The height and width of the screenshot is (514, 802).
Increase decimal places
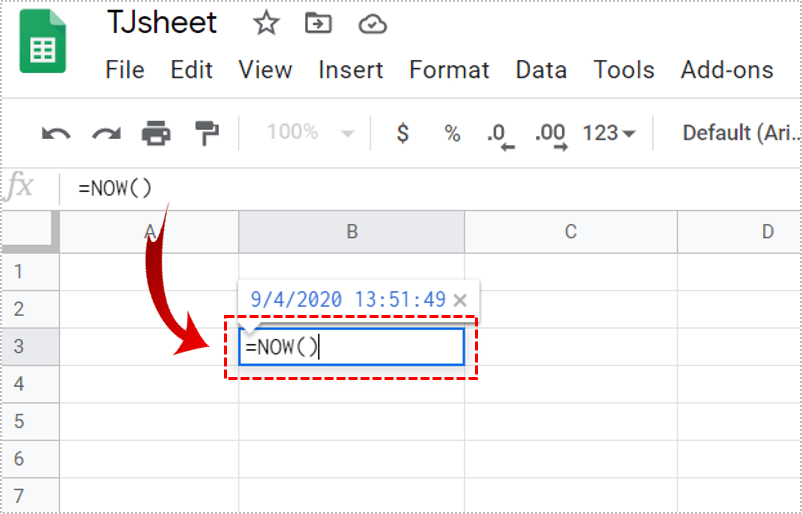click(x=550, y=134)
